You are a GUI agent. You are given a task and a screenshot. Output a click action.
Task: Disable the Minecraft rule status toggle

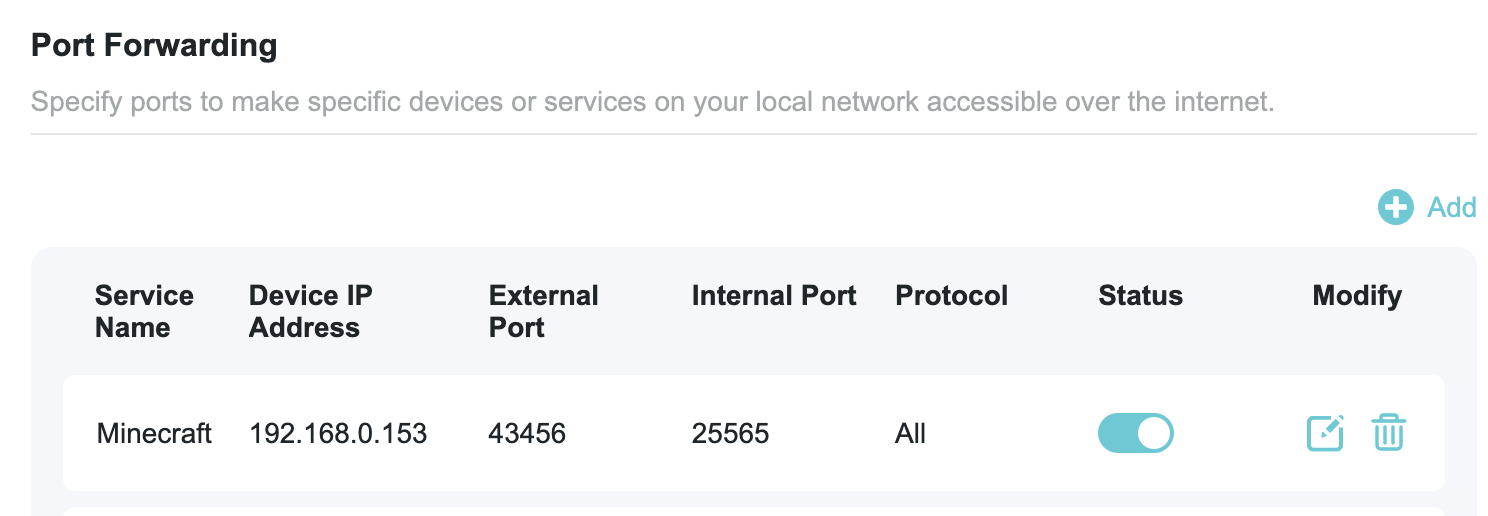point(1135,433)
